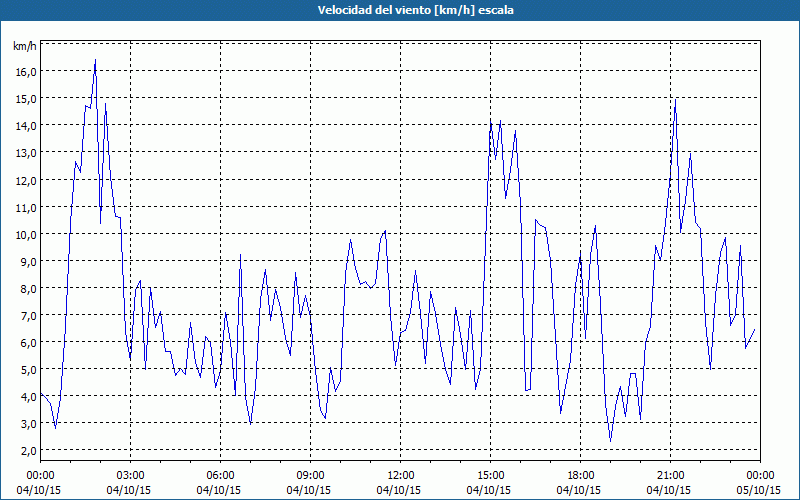This screenshot has height=500, width=800.
Task: Select the 9,0 y-axis value
Action: [x=29, y=261]
